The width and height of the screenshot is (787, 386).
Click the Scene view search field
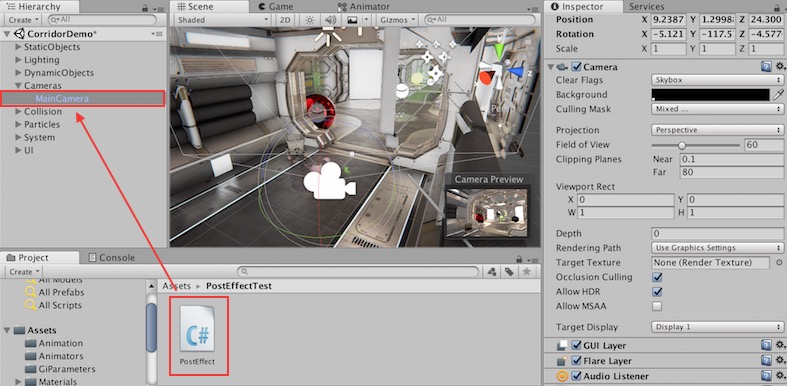pyautogui.click(x=480, y=20)
